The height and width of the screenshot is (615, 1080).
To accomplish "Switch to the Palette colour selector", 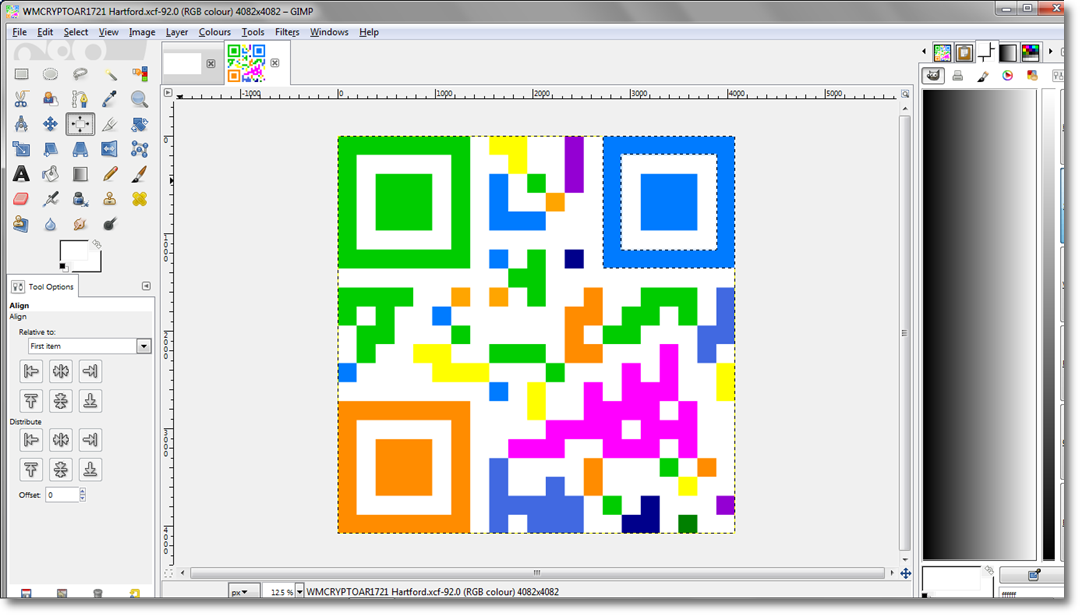I will [x=1032, y=76].
